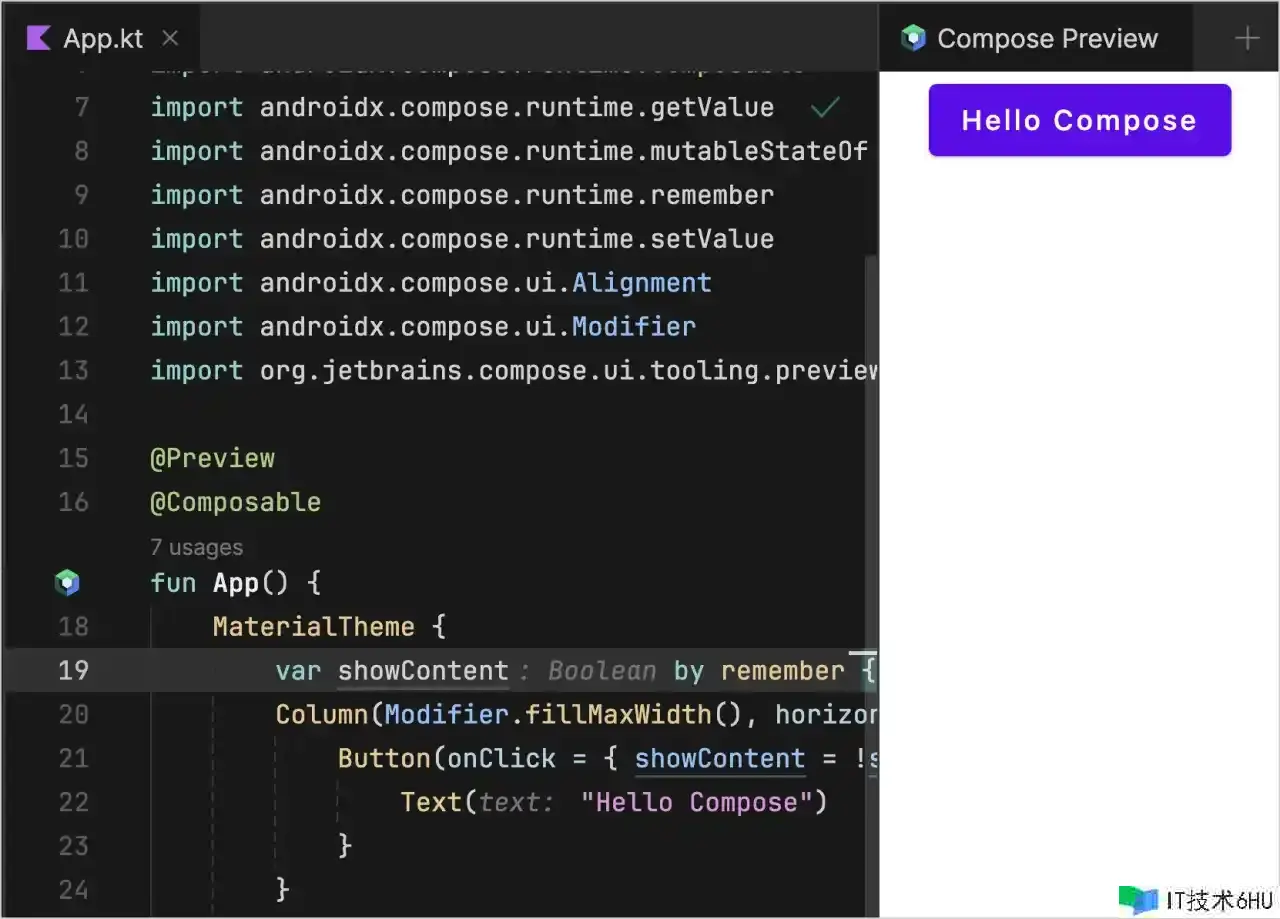Click the @Preview annotation
The image size is (1280, 919).
(x=212, y=458)
